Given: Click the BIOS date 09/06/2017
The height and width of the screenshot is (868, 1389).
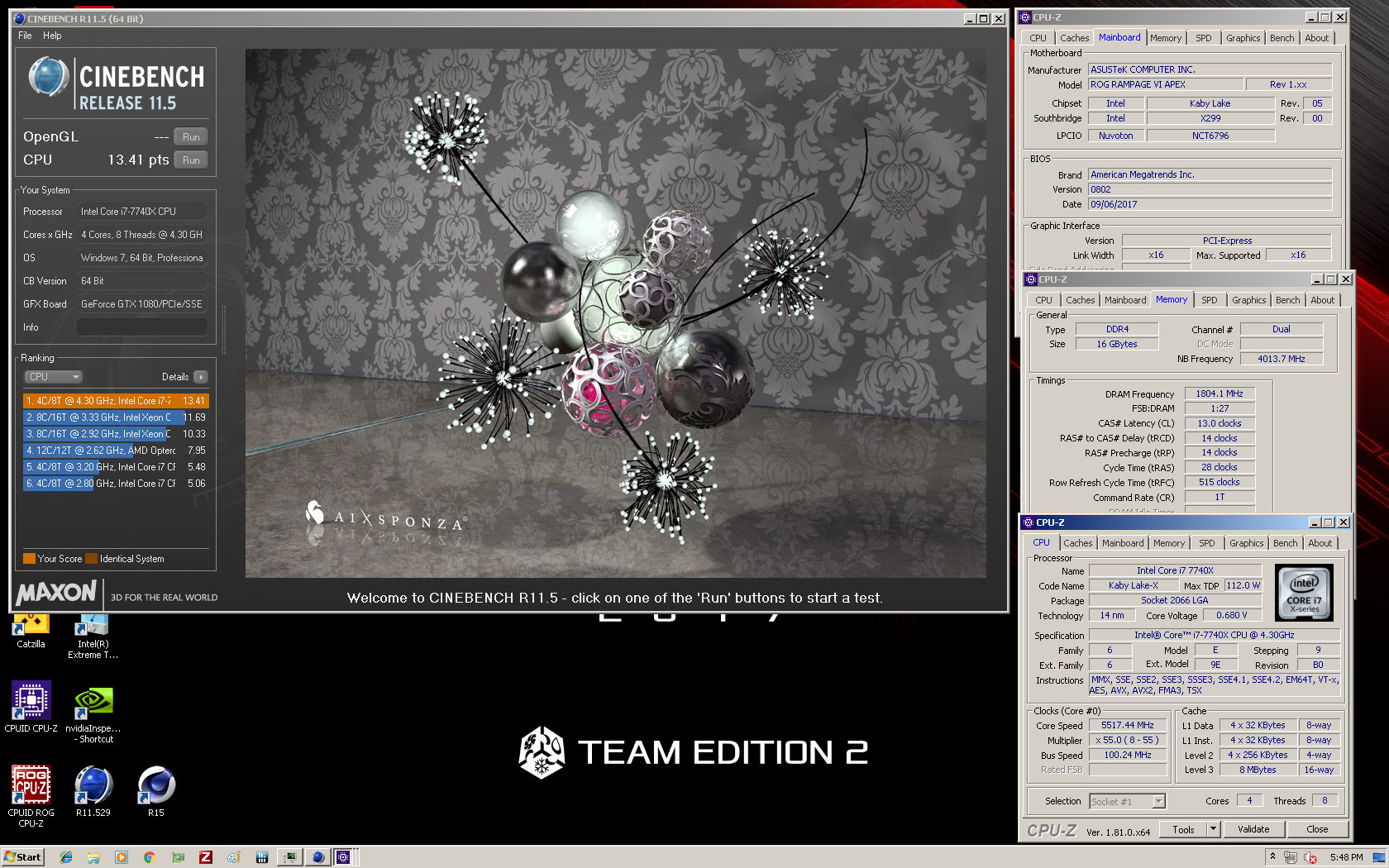Looking at the screenshot, I should tap(1210, 204).
